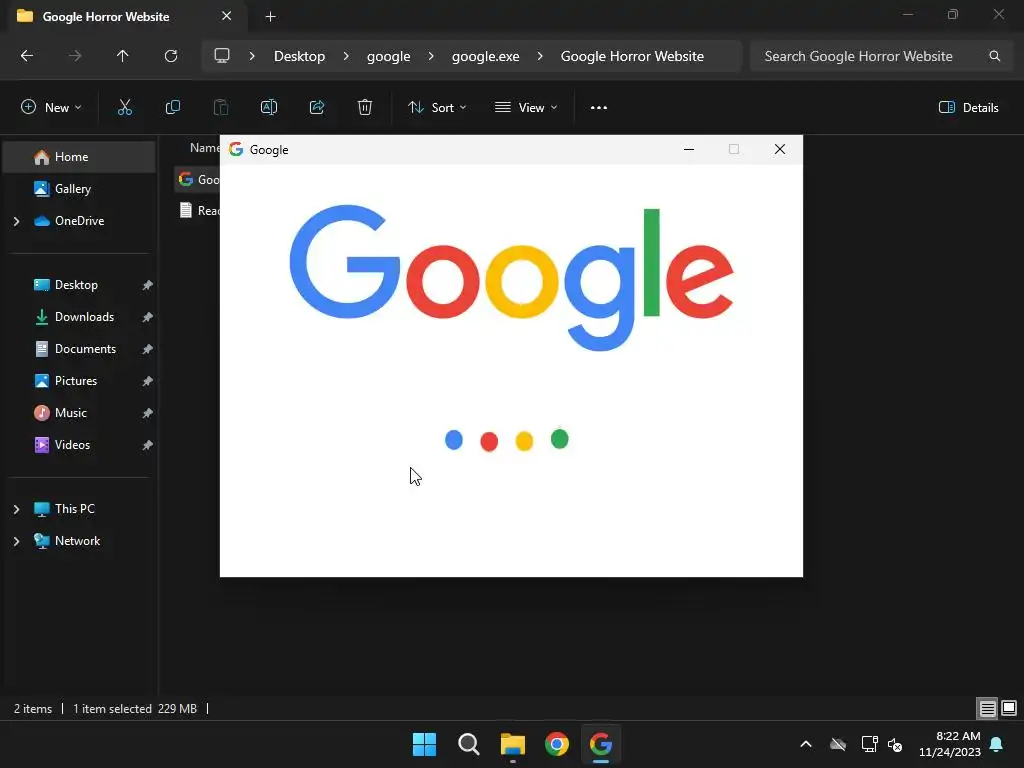
Task: Add a new Explorer tab
Action: point(270,16)
